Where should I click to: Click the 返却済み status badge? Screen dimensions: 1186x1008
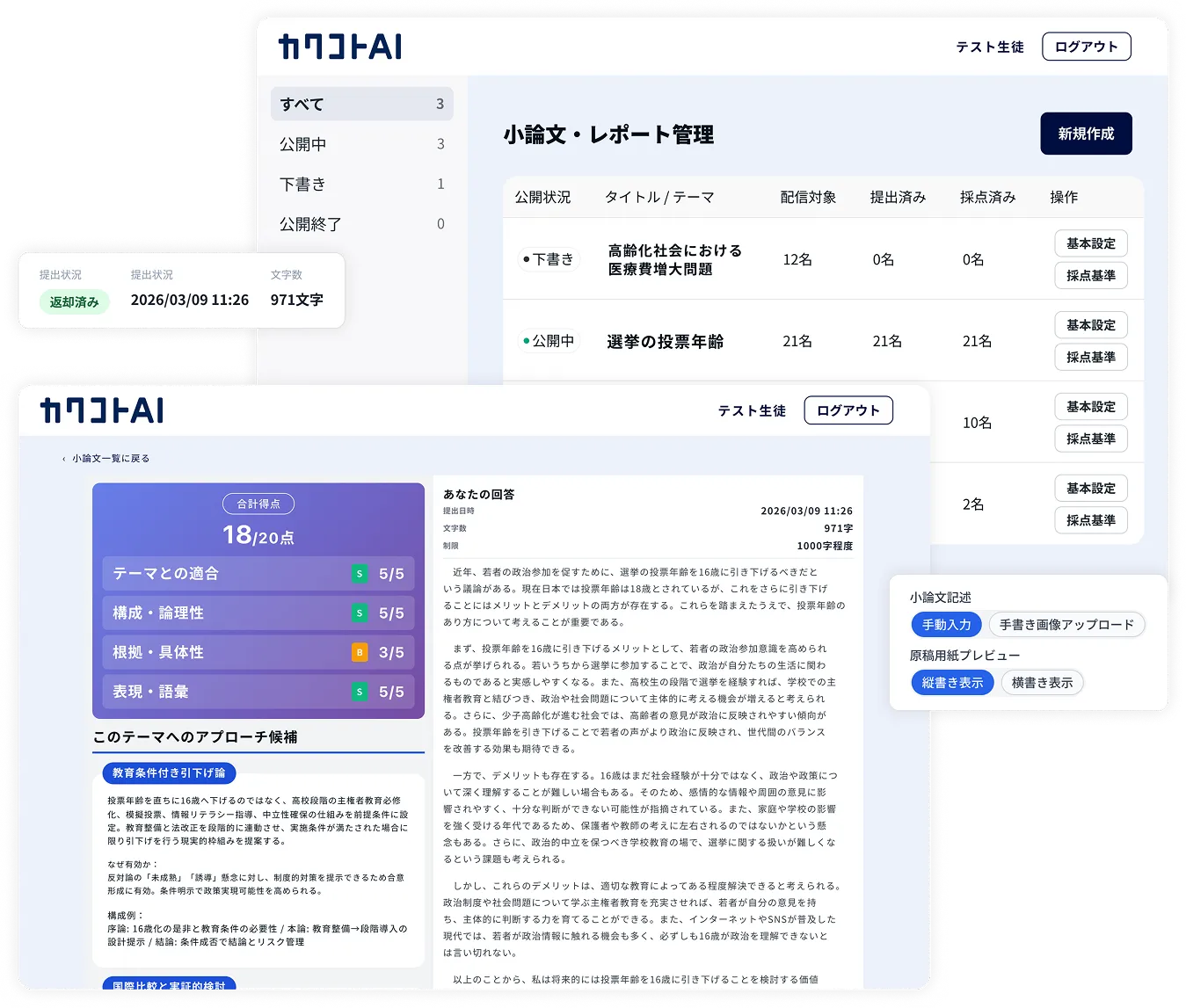click(x=74, y=301)
